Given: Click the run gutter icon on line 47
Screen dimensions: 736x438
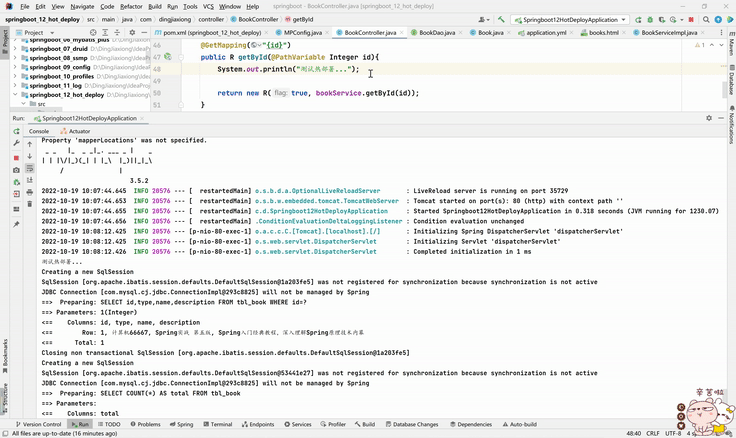Looking at the screenshot, I should tap(168, 57).
